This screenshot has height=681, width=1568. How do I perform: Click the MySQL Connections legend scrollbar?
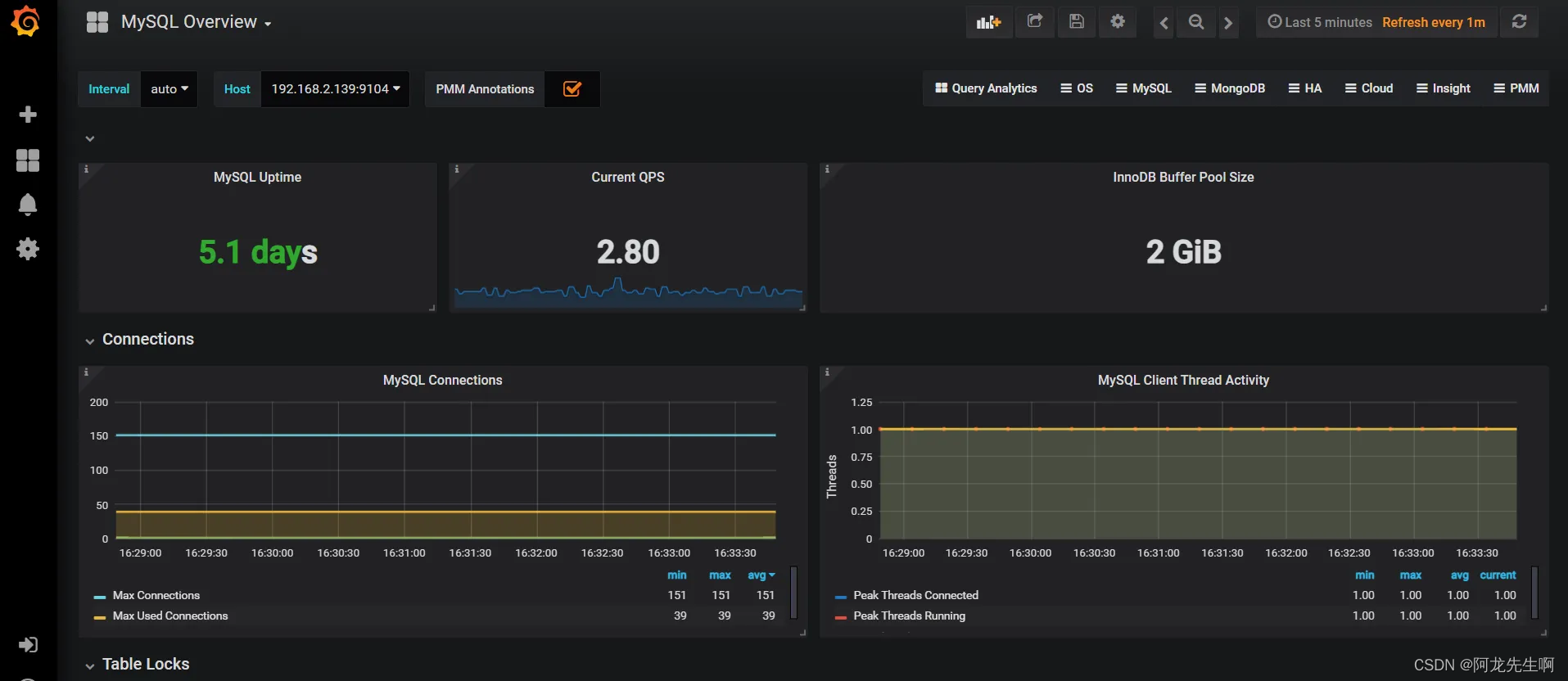click(793, 593)
